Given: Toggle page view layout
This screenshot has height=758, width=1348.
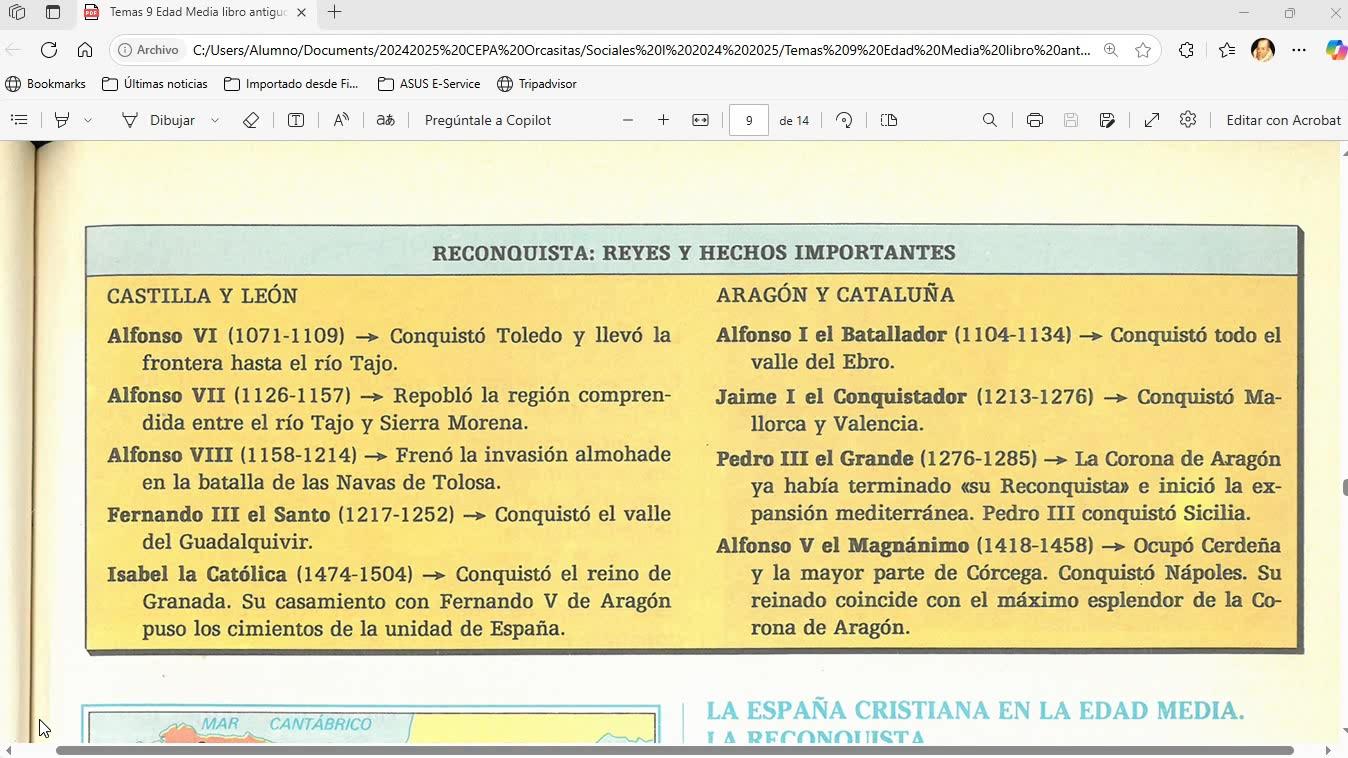Looking at the screenshot, I should 889,120.
